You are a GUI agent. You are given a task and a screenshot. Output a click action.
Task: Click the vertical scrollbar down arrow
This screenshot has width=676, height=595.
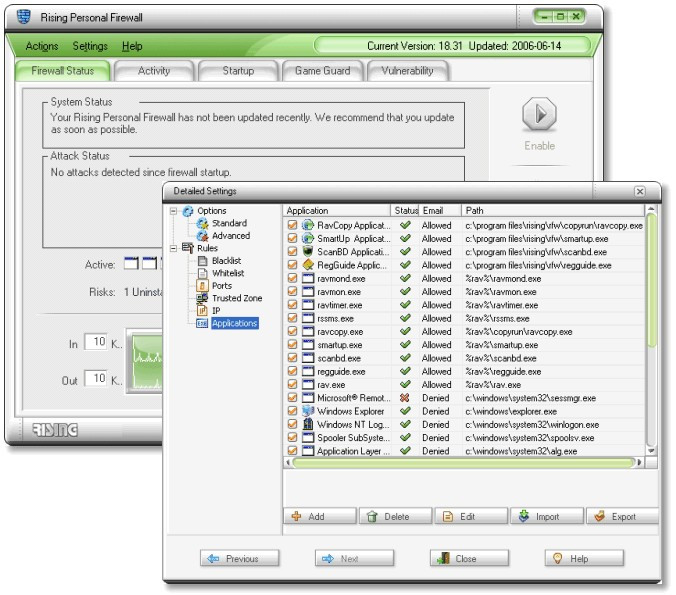click(x=651, y=451)
